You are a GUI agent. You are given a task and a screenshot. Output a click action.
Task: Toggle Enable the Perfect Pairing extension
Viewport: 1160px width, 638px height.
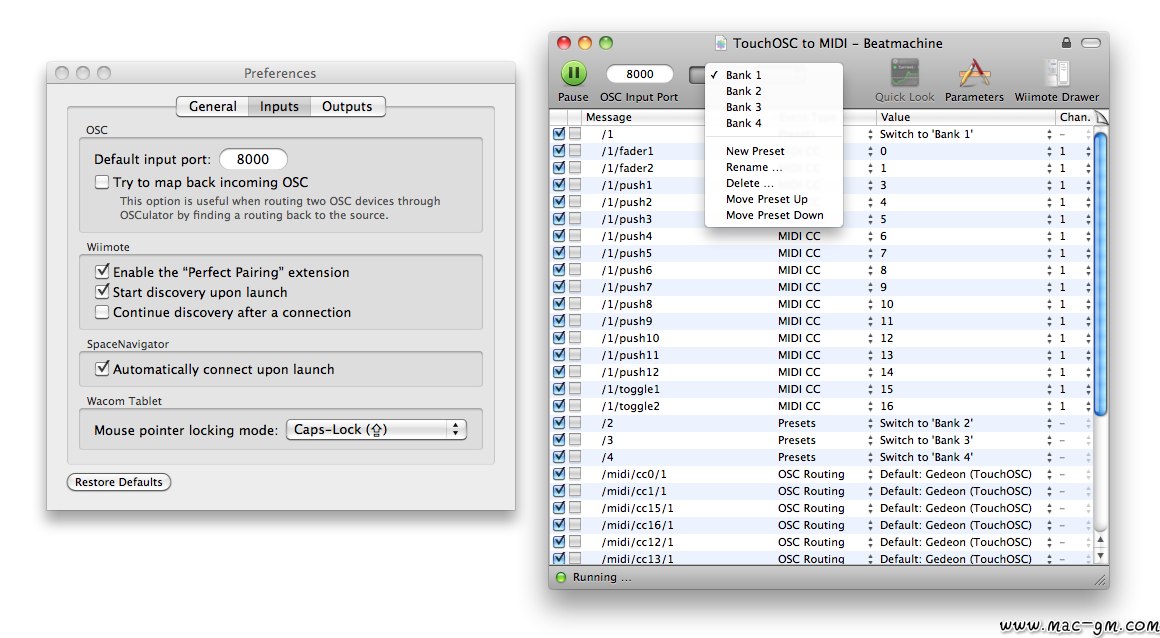102,272
